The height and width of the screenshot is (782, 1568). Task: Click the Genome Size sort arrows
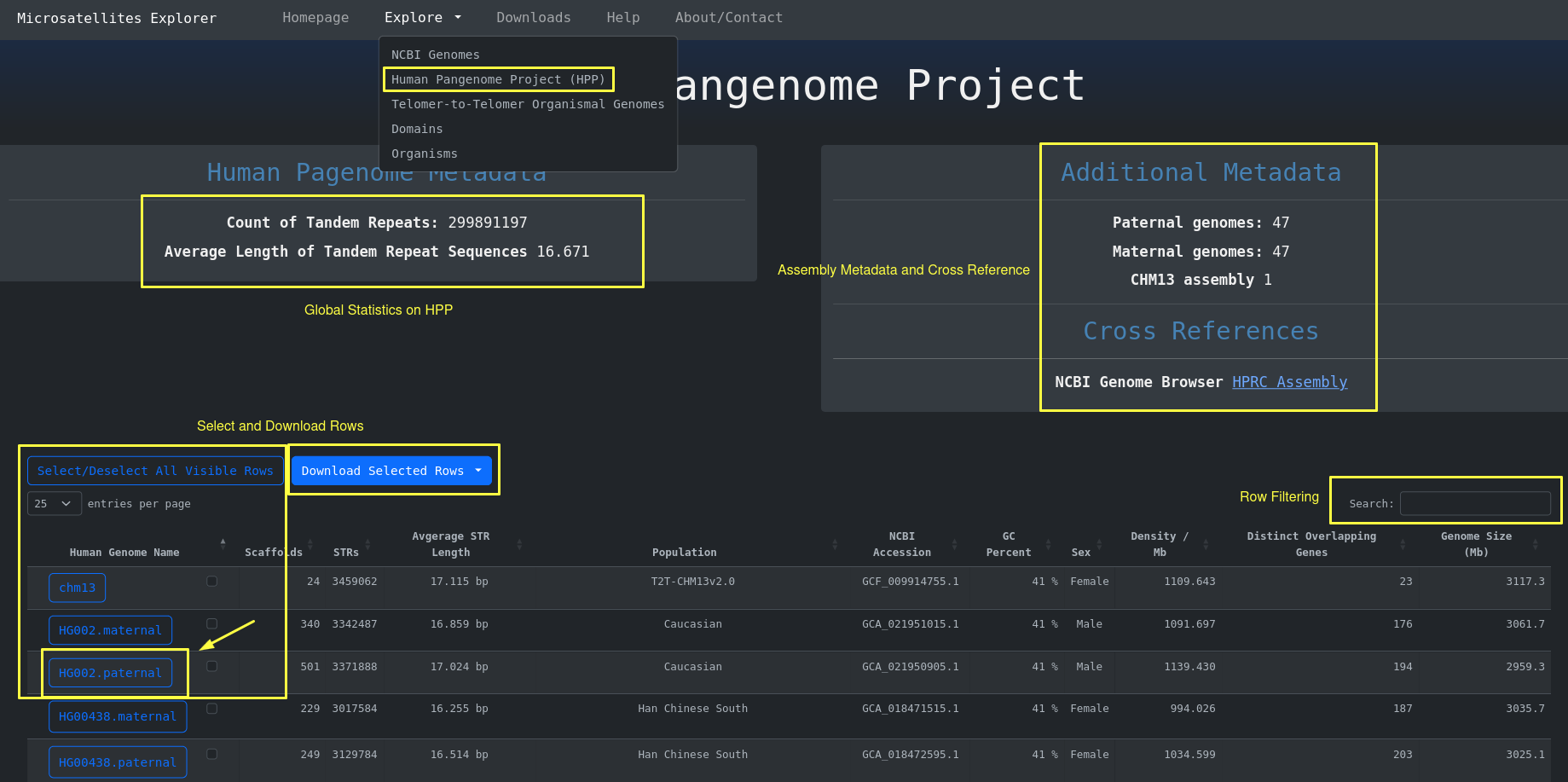(x=1535, y=544)
